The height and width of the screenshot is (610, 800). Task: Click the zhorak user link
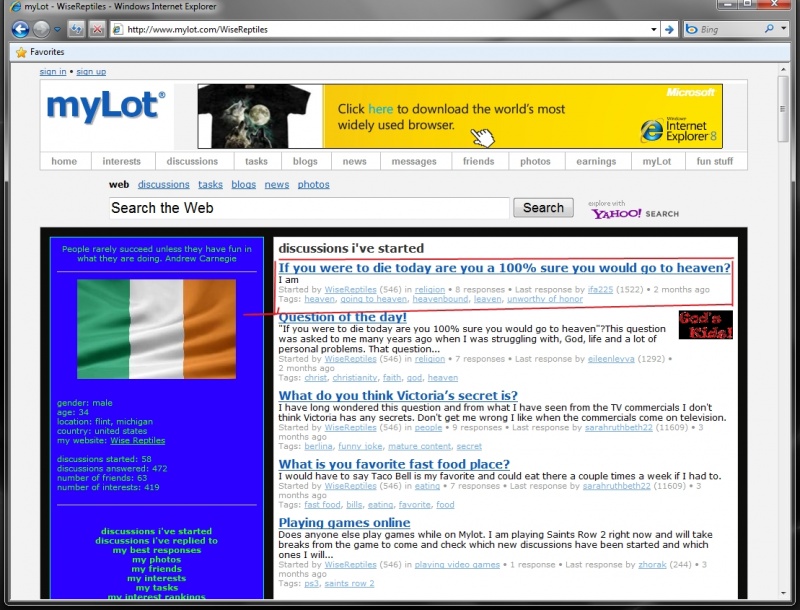click(652, 565)
